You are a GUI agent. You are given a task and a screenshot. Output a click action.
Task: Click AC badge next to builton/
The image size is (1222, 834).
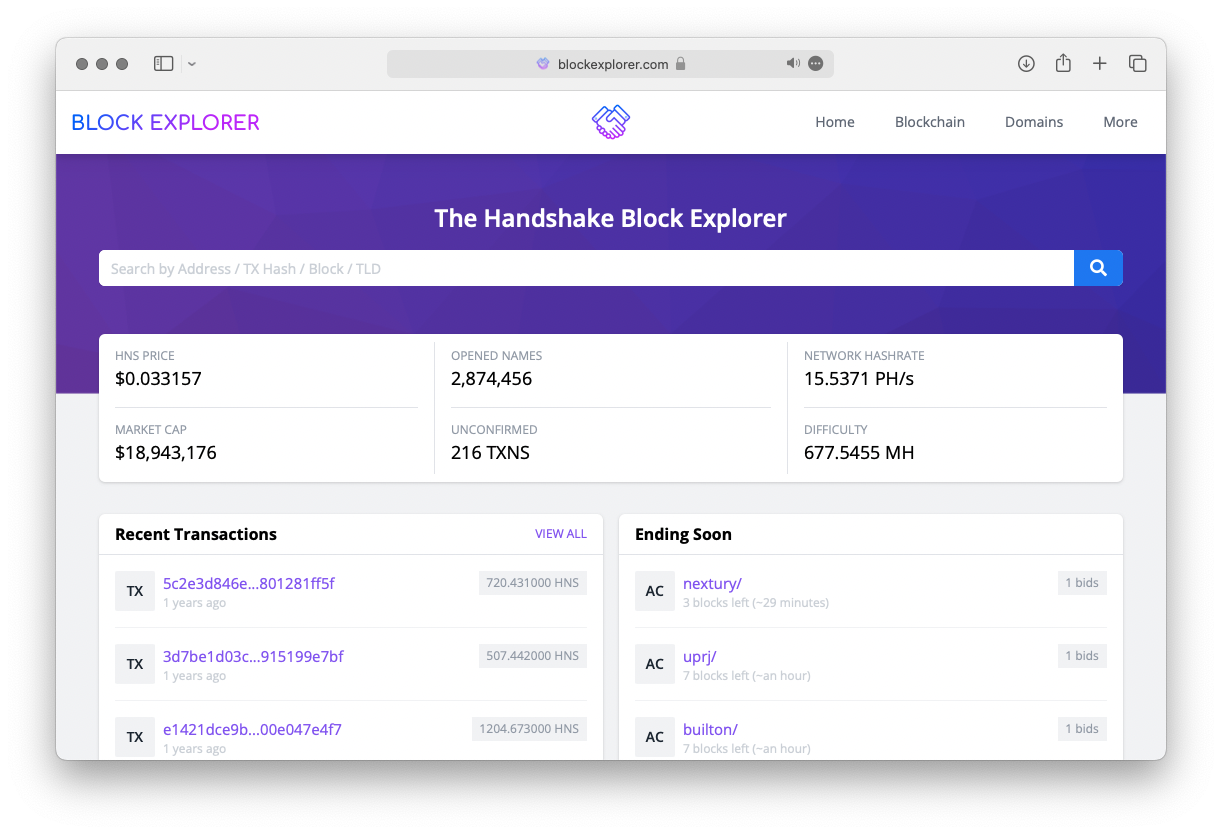click(655, 737)
